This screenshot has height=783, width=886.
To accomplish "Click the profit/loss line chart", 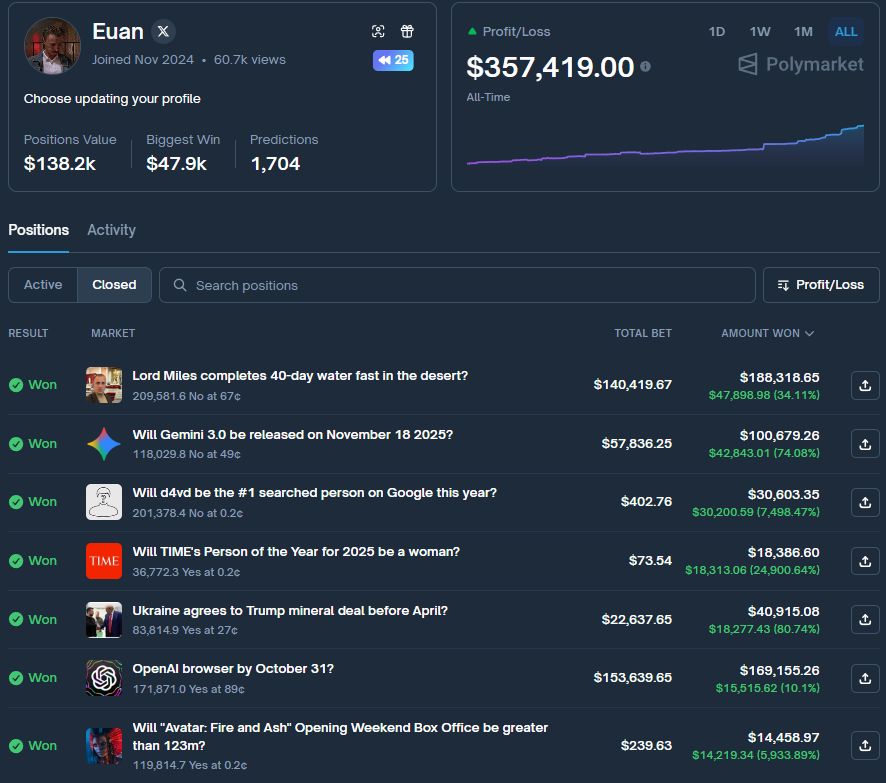I will pyautogui.click(x=665, y=146).
